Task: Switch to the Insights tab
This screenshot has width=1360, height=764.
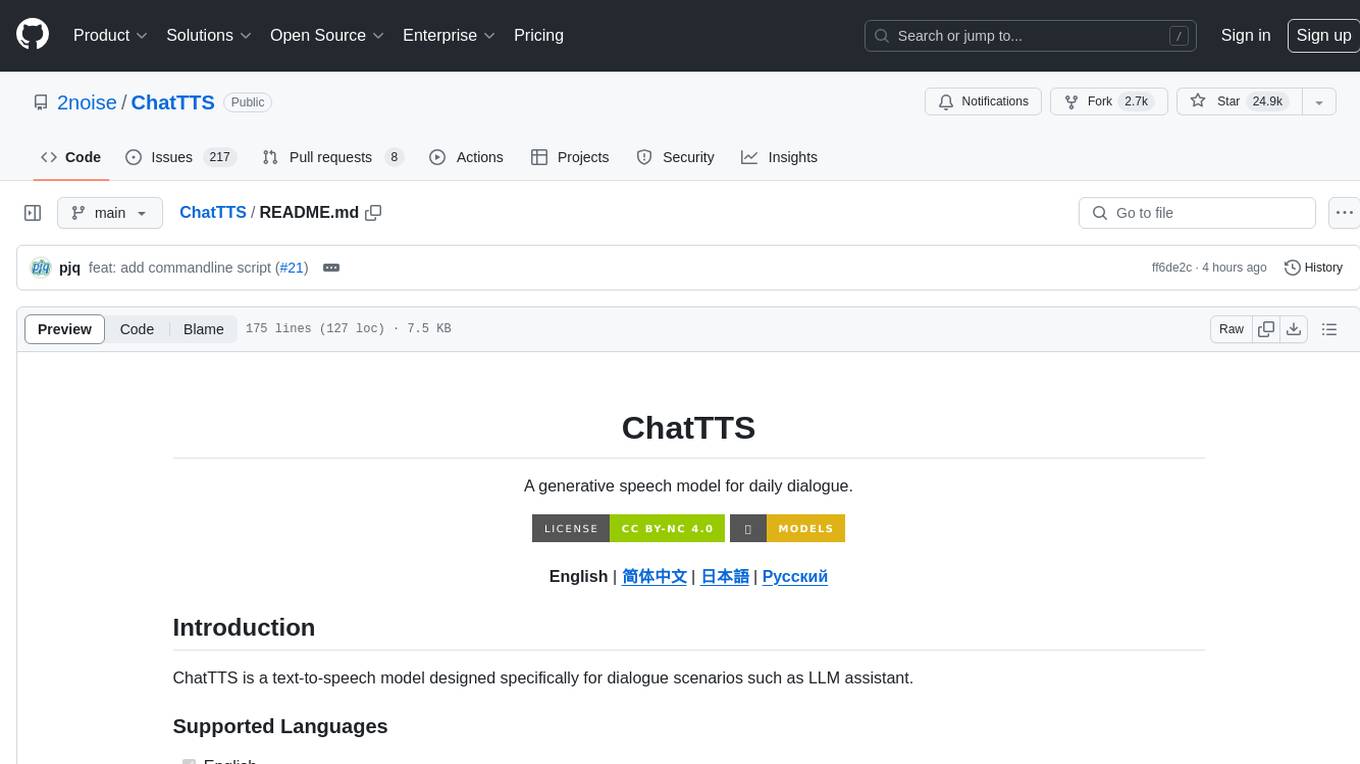Action: click(779, 157)
